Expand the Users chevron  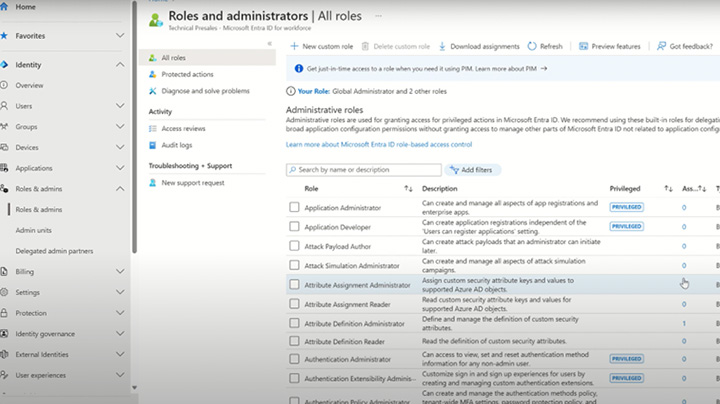click(120, 106)
